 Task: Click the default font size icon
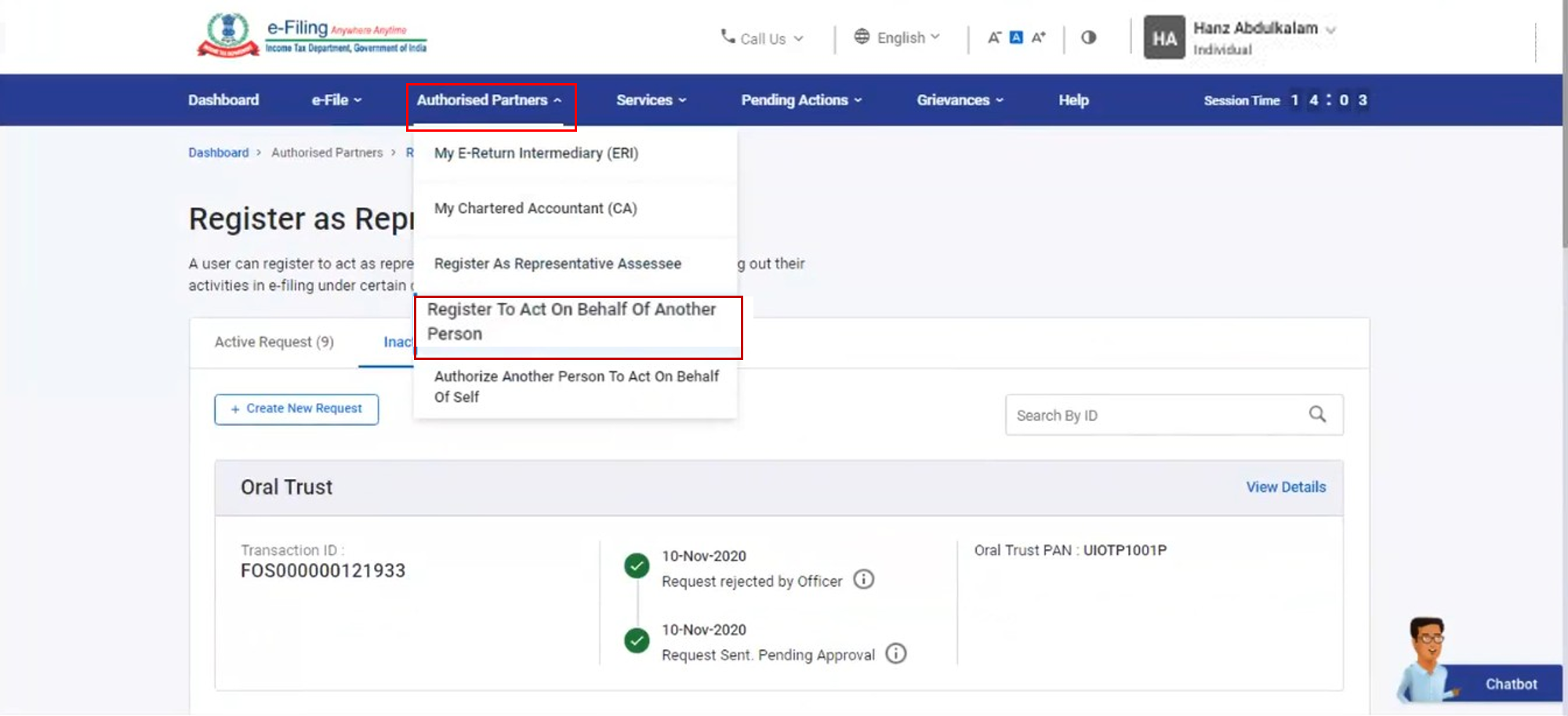tap(1016, 38)
